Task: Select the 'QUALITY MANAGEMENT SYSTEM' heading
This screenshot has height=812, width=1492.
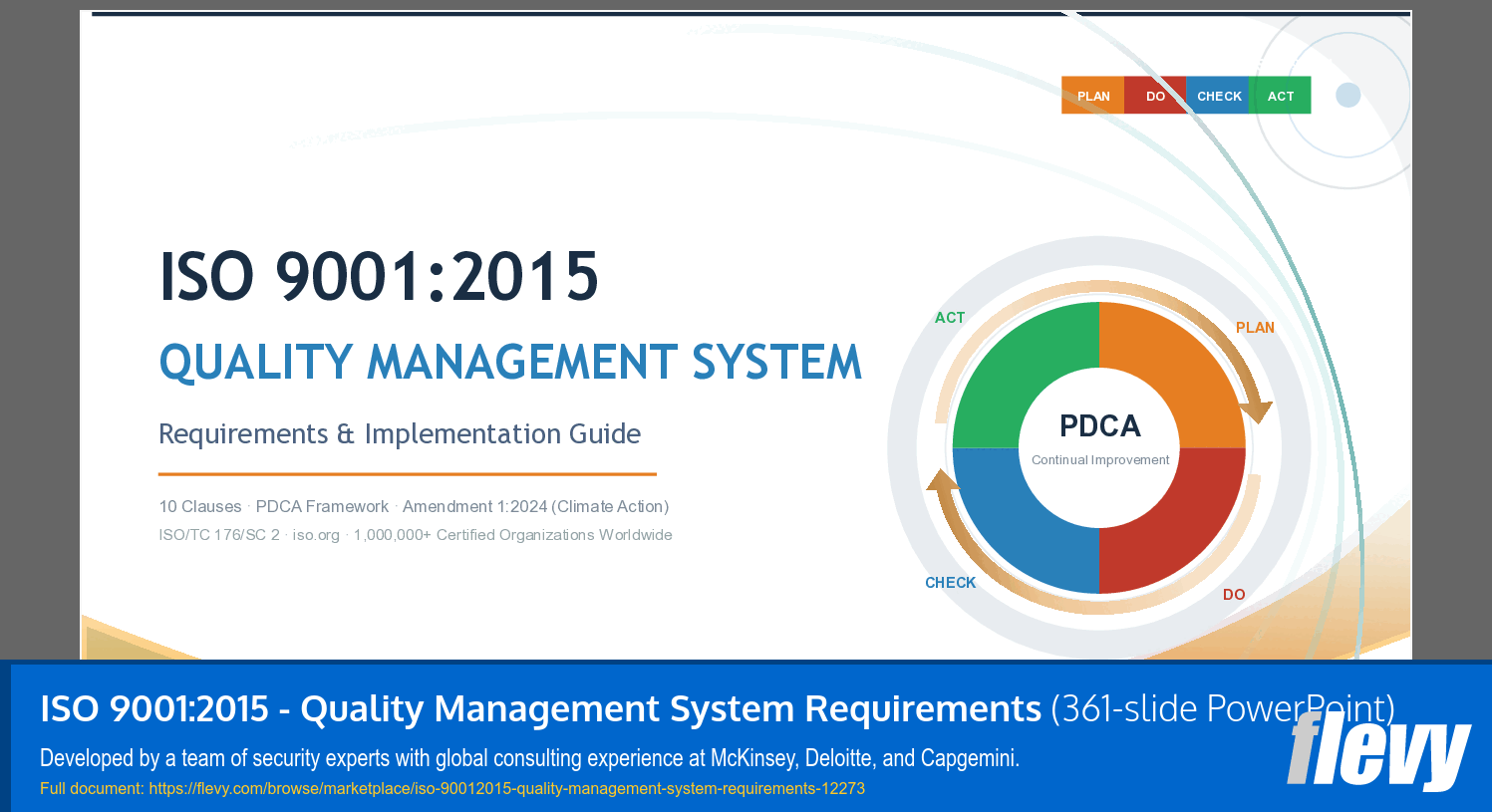Action: click(x=510, y=362)
